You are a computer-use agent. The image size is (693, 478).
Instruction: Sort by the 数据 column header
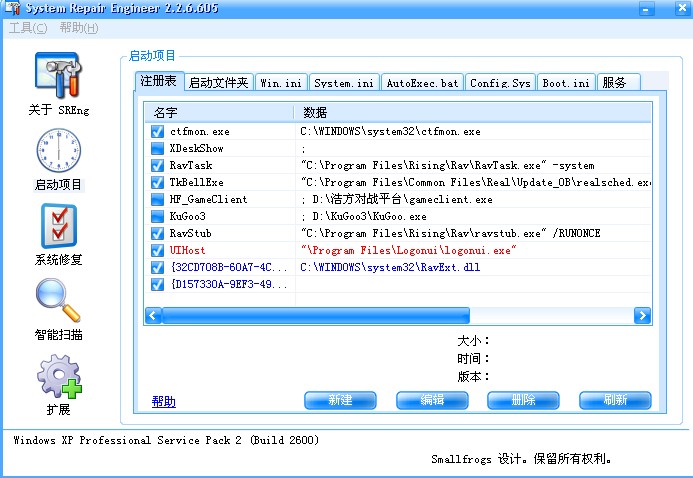(x=472, y=113)
